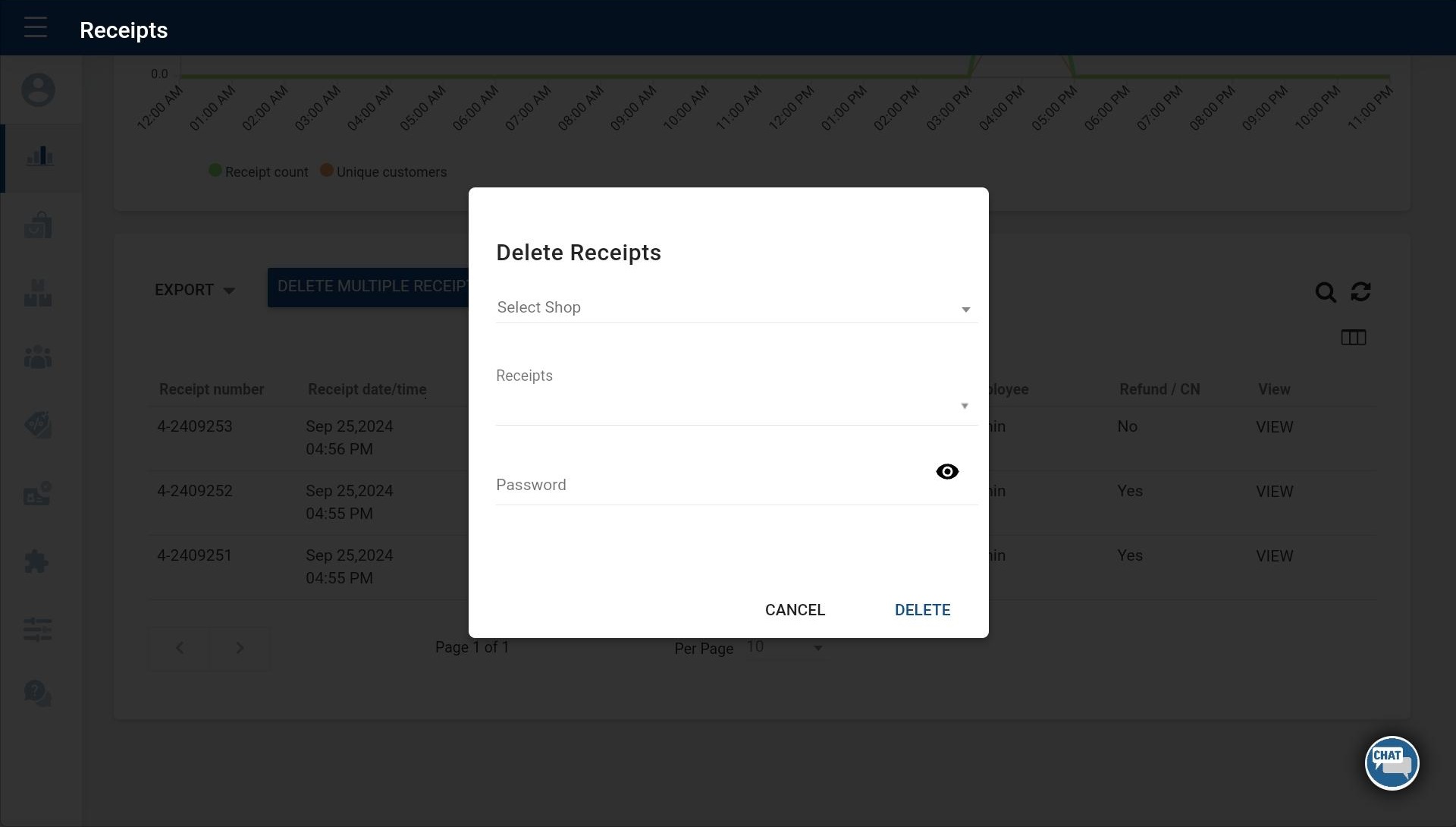Click the refresh receipts icon
Viewport: 1456px width, 827px height.
[1360, 291]
